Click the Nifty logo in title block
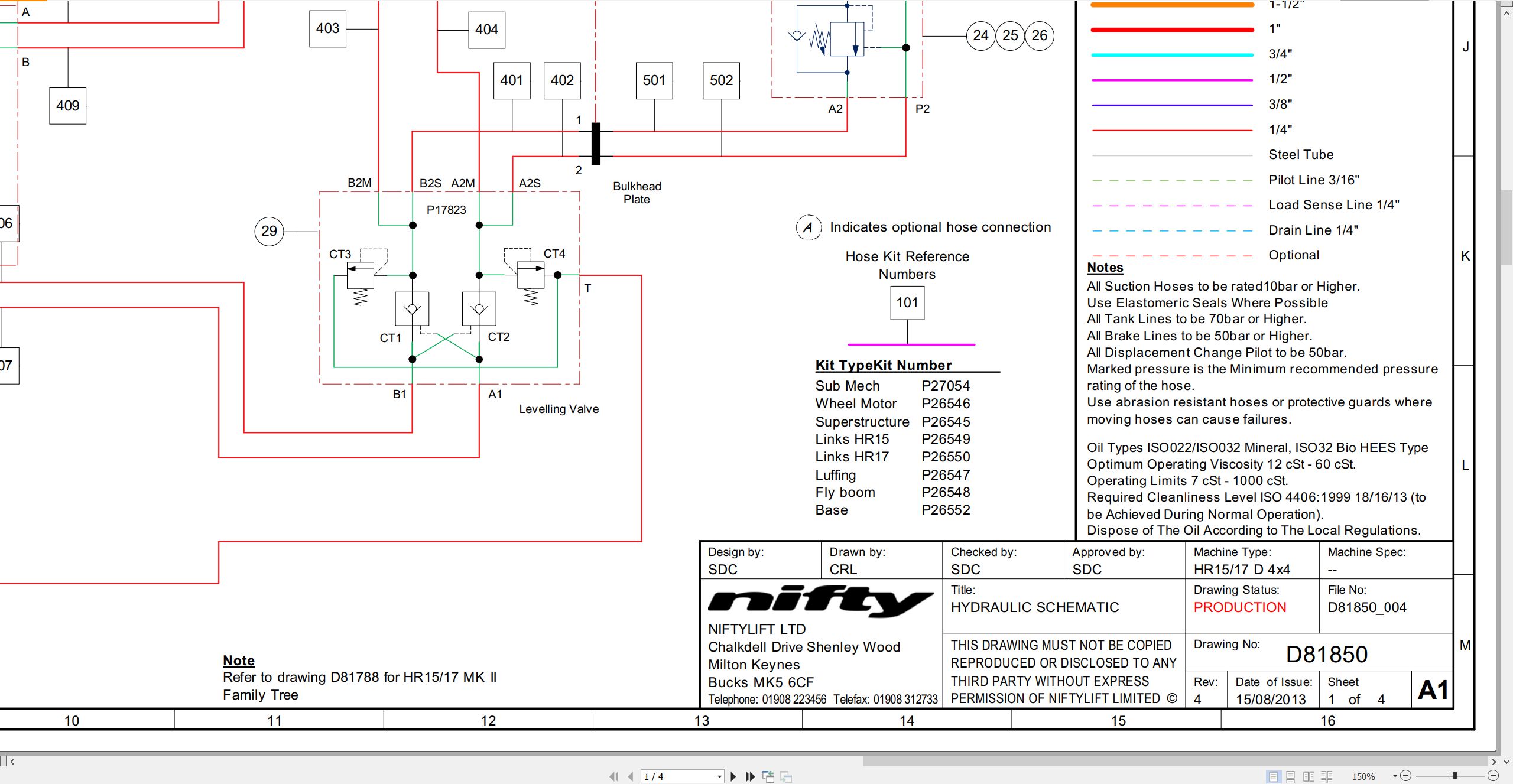This screenshot has height=784, width=1513. click(820, 601)
